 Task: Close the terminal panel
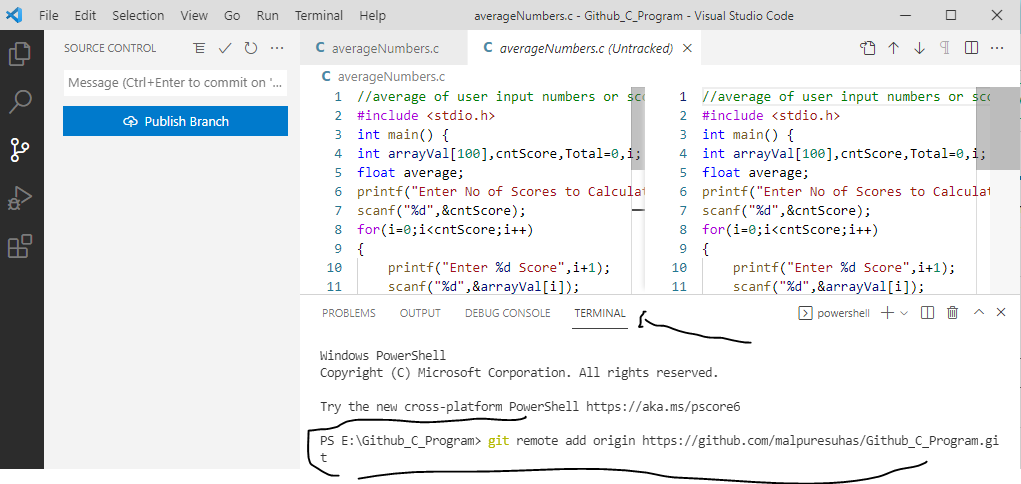point(1001,313)
